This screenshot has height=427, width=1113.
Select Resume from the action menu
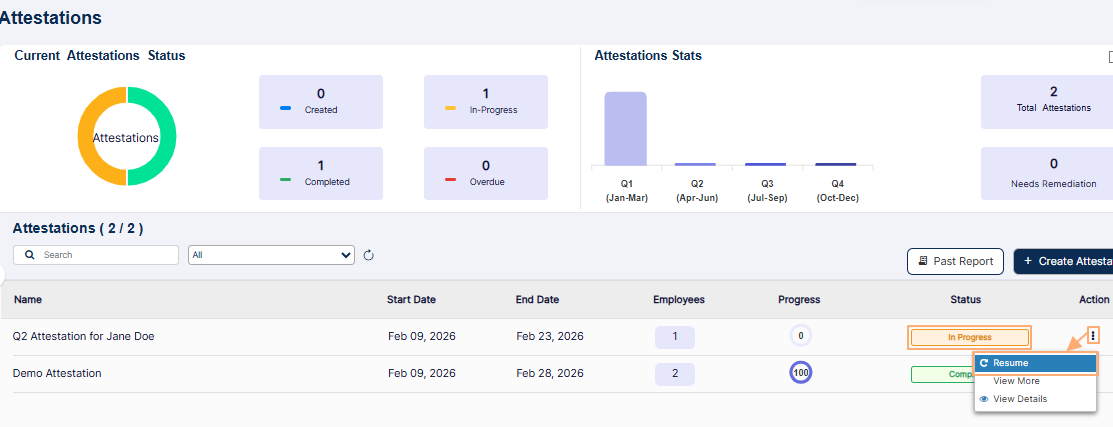[x=1035, y=363]
